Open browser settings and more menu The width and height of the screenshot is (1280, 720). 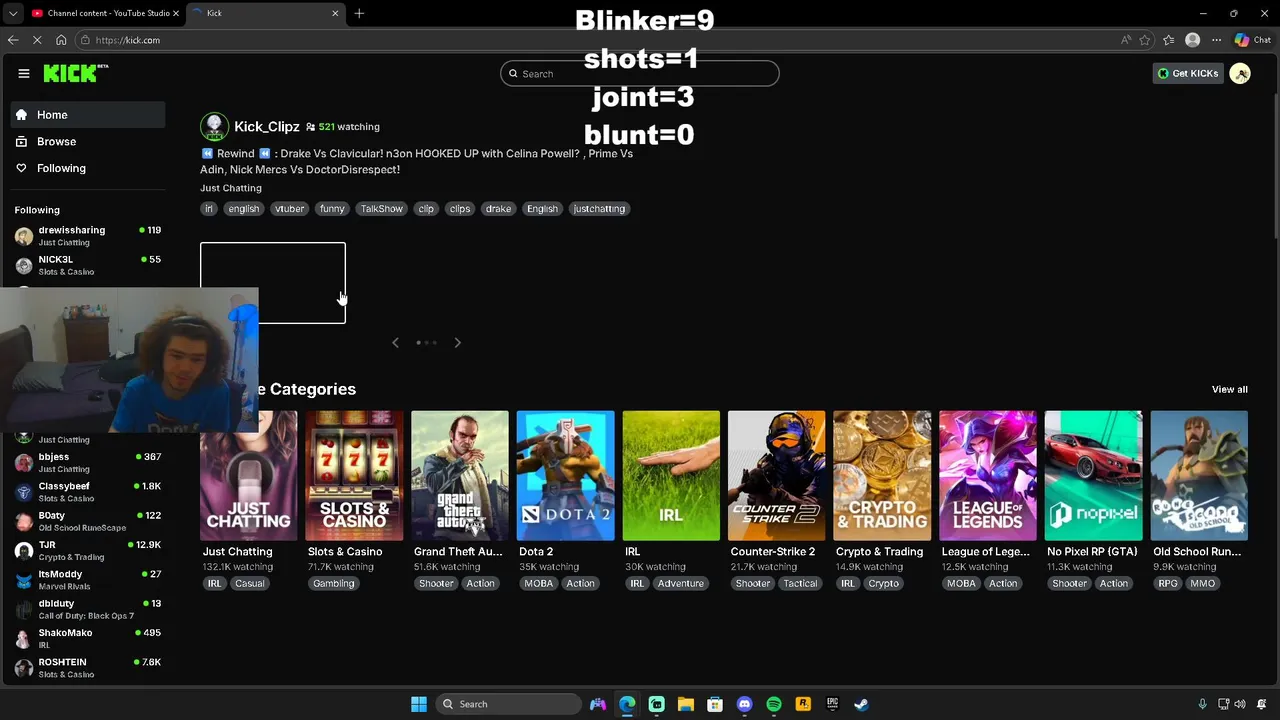[1216, 40]
